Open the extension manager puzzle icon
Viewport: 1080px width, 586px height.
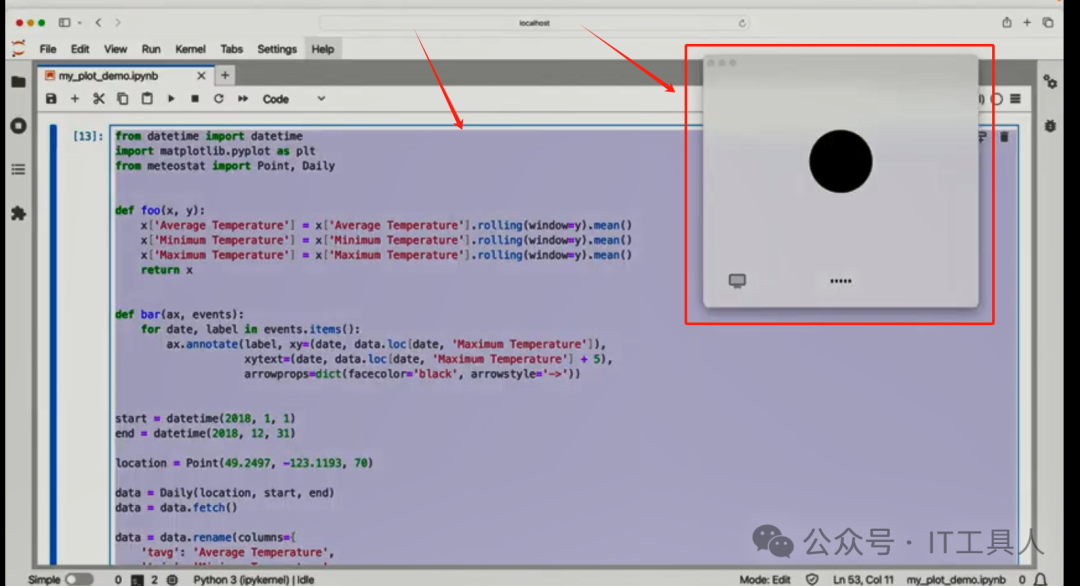(18, 213)
